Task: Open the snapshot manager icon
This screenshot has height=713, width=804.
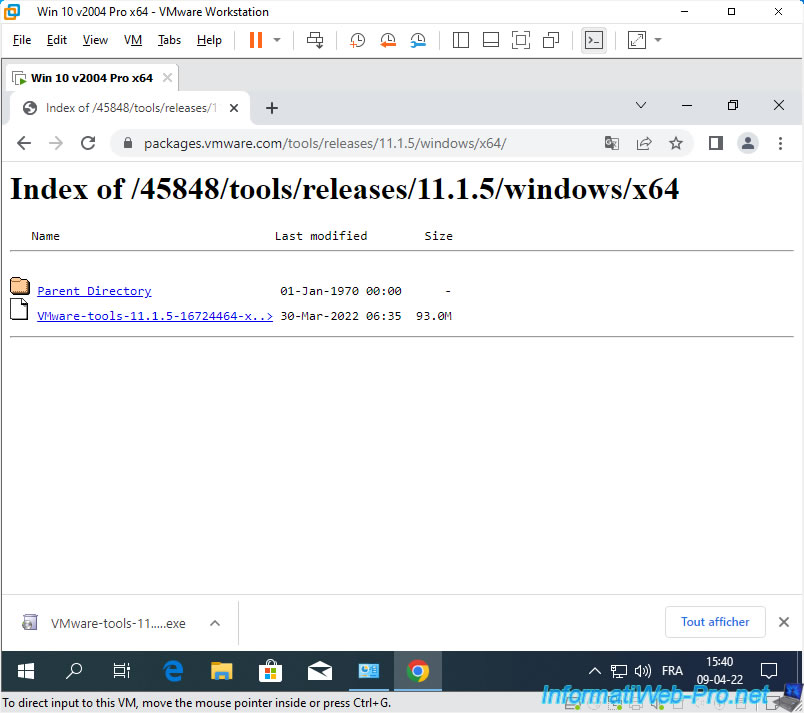Action: click(x=418, y=40)
